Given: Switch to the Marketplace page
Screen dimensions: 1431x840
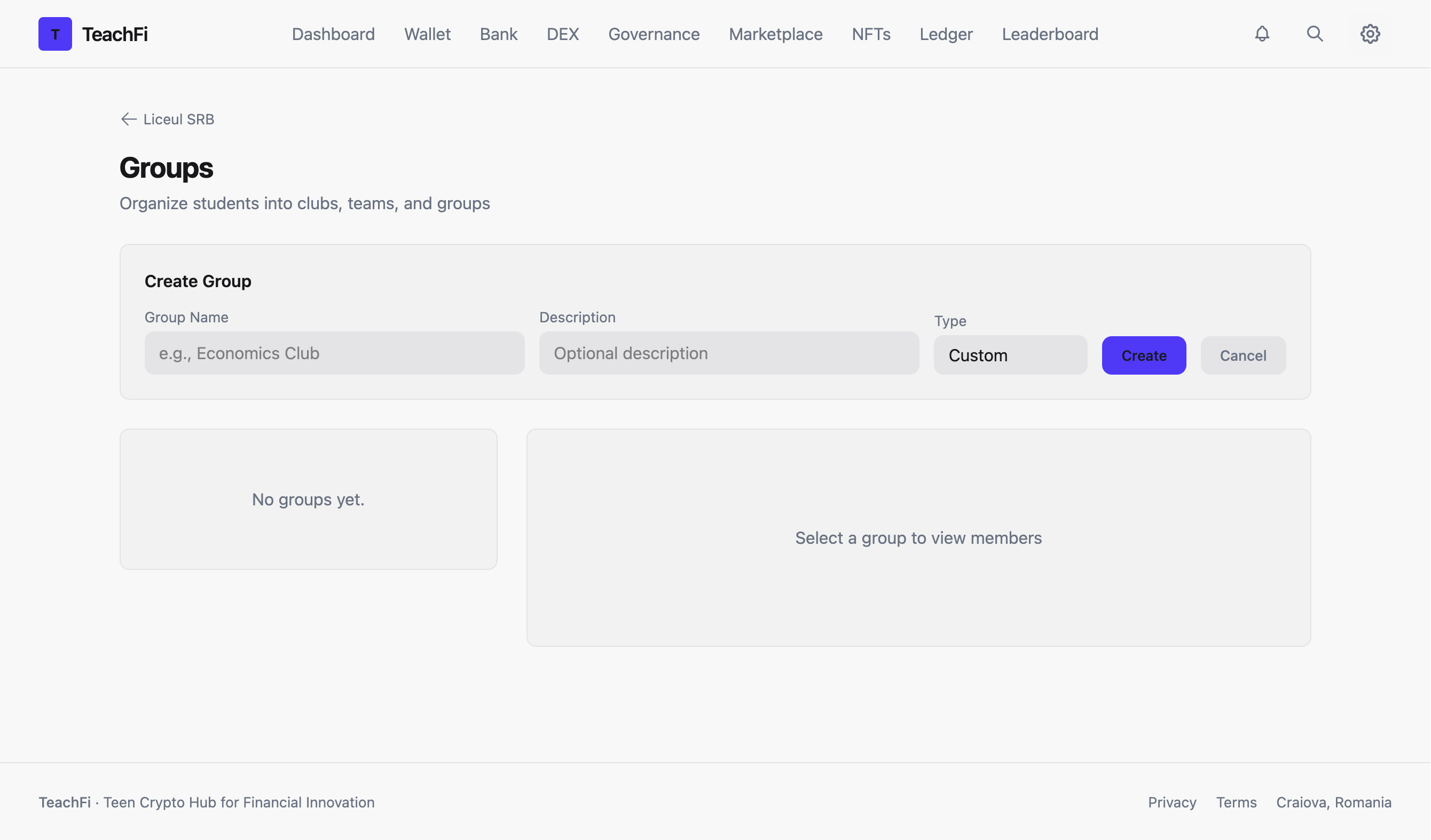Looking at the screenshot, I should pyautogui.click(x=775, y=34).
